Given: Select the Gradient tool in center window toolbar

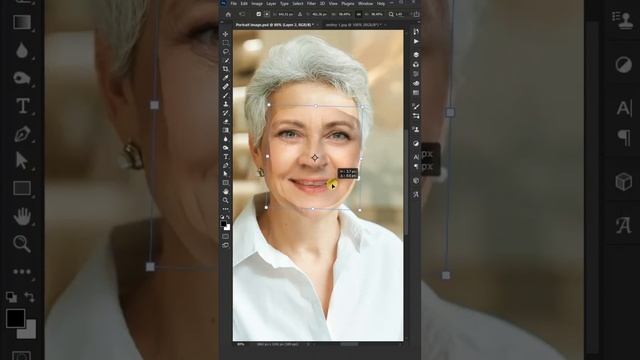Looking at the screenshot, I should pyautogui.click(x=225, y=130).
